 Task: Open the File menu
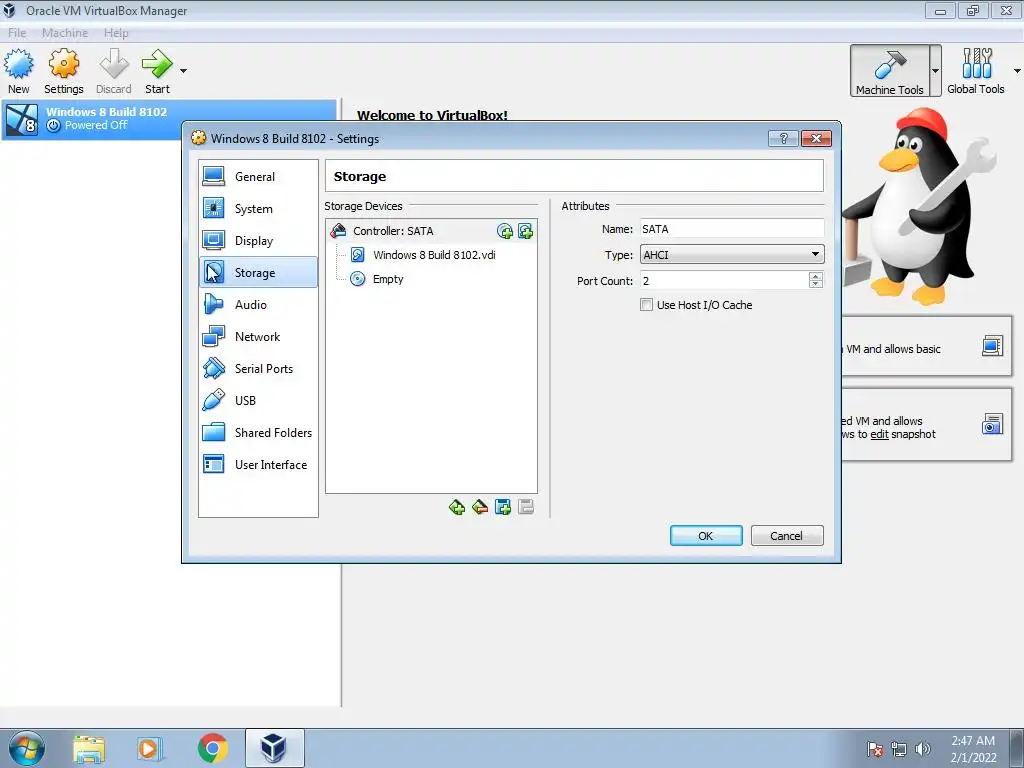17,33
